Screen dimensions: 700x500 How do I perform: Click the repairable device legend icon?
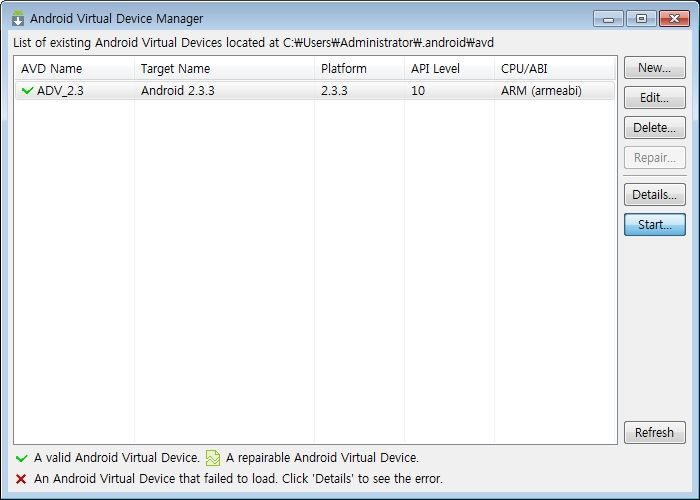[213, 458]
